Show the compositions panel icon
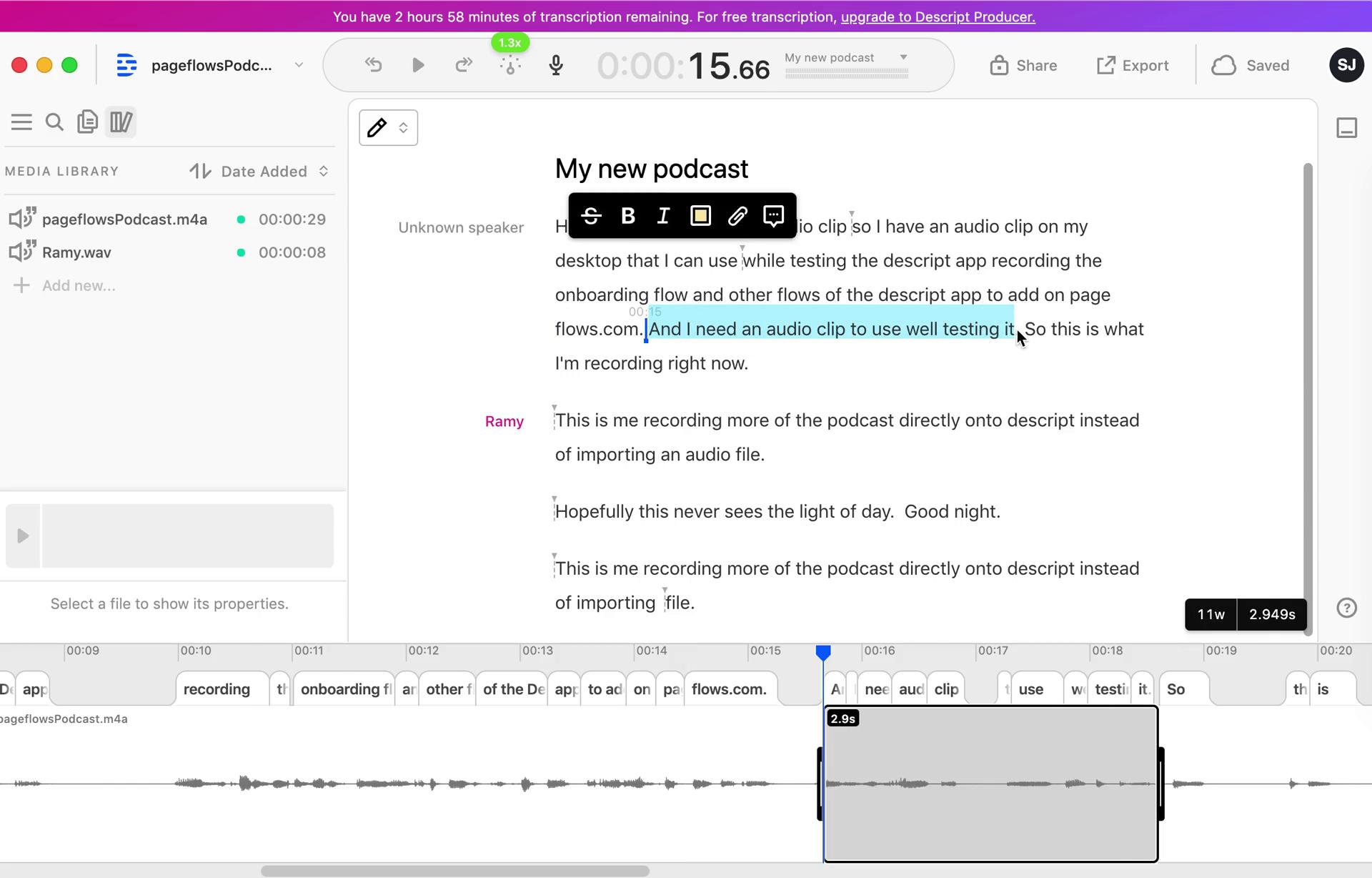1372x878 pixels. click(87, 122)
